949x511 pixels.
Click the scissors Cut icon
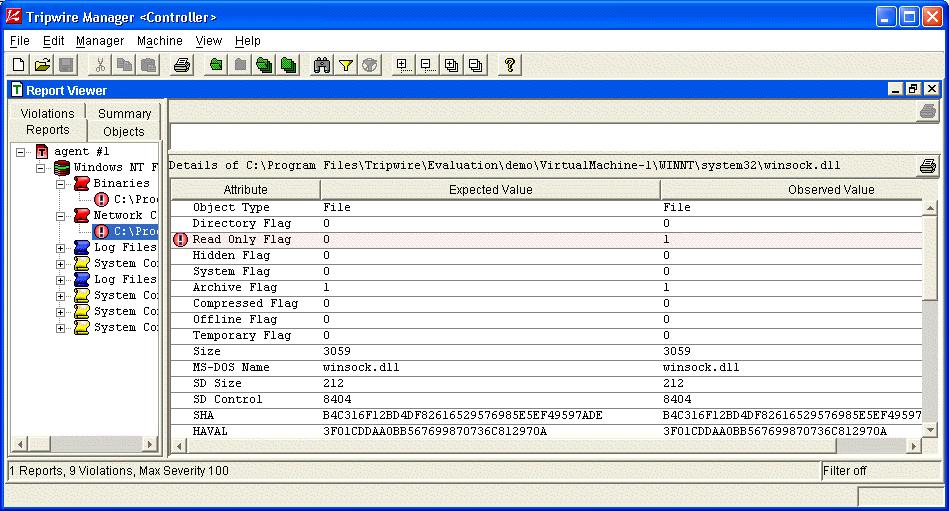coord(100,65)
